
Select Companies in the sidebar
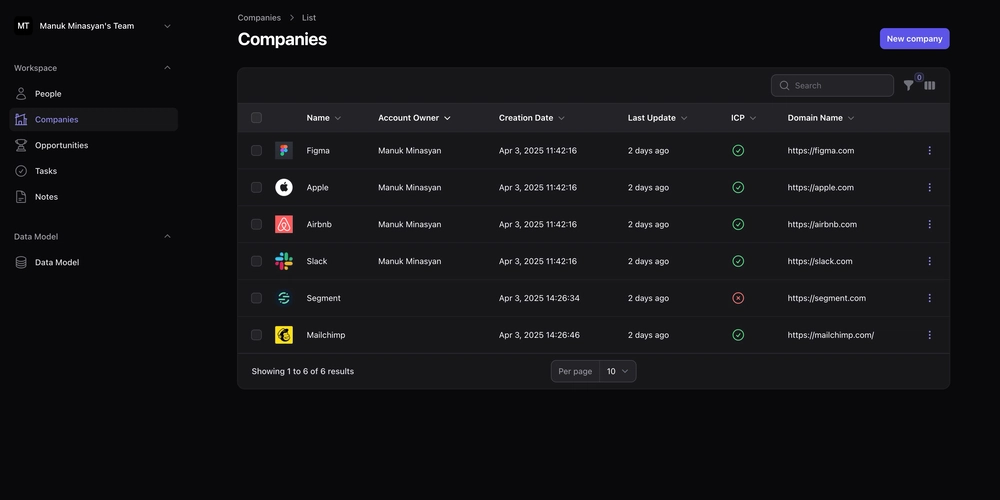(93, 119)
